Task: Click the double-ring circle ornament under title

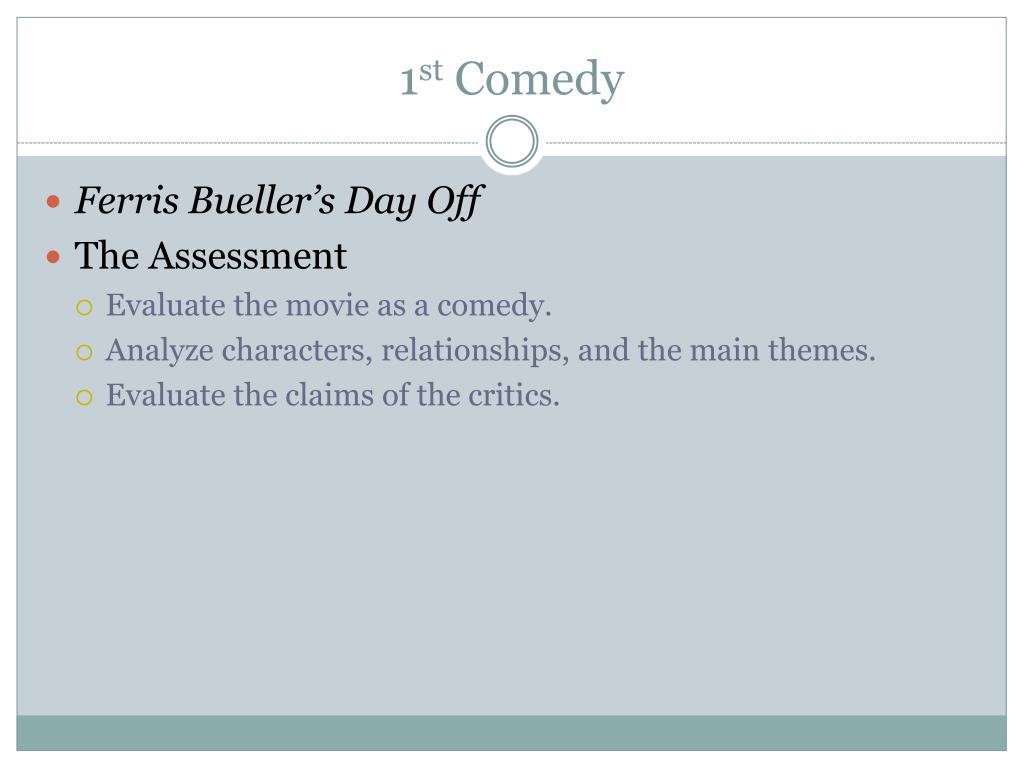Action: point(512,142)
